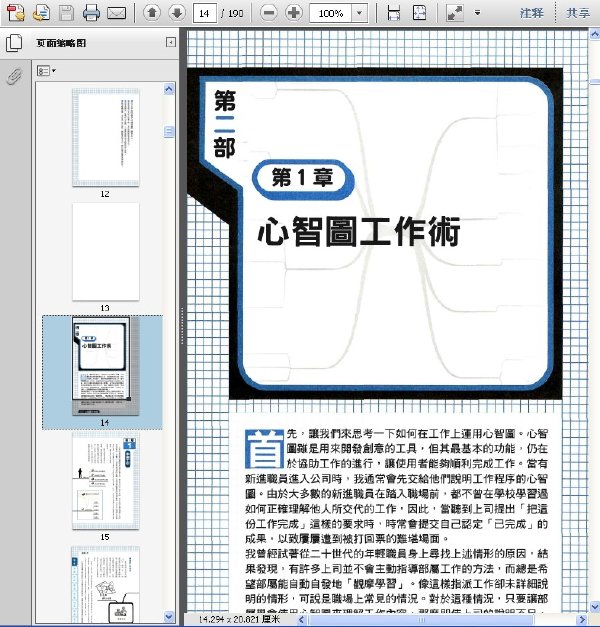Click the page size text 14.294 x 20.821 厘米
Viewport: 600px width, 627px height.
[239, 619]
